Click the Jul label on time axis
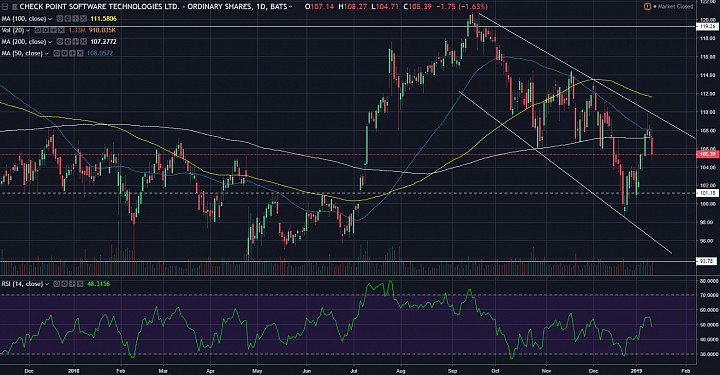The height and width of the screenshot is (375, 720). pos(354,370)
